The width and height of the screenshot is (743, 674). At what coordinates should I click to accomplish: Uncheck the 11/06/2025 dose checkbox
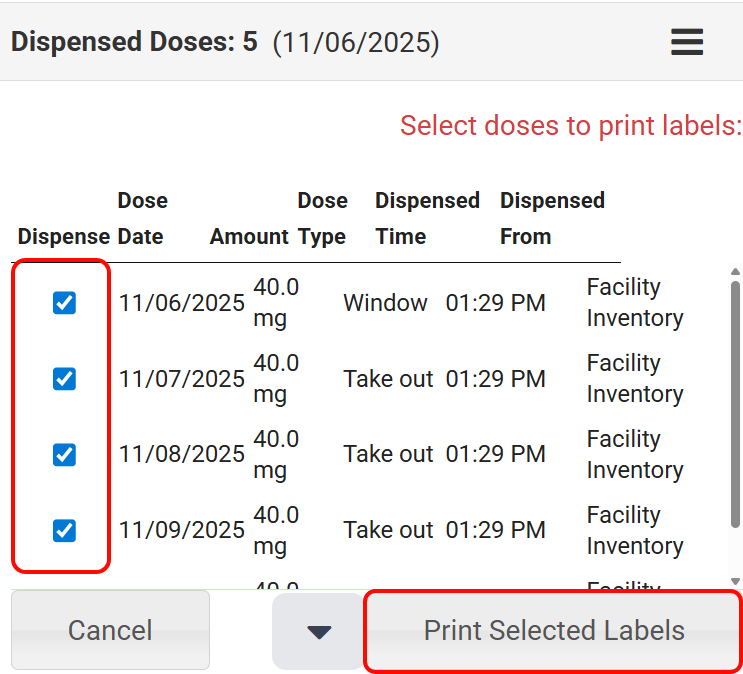click(64, 303)
